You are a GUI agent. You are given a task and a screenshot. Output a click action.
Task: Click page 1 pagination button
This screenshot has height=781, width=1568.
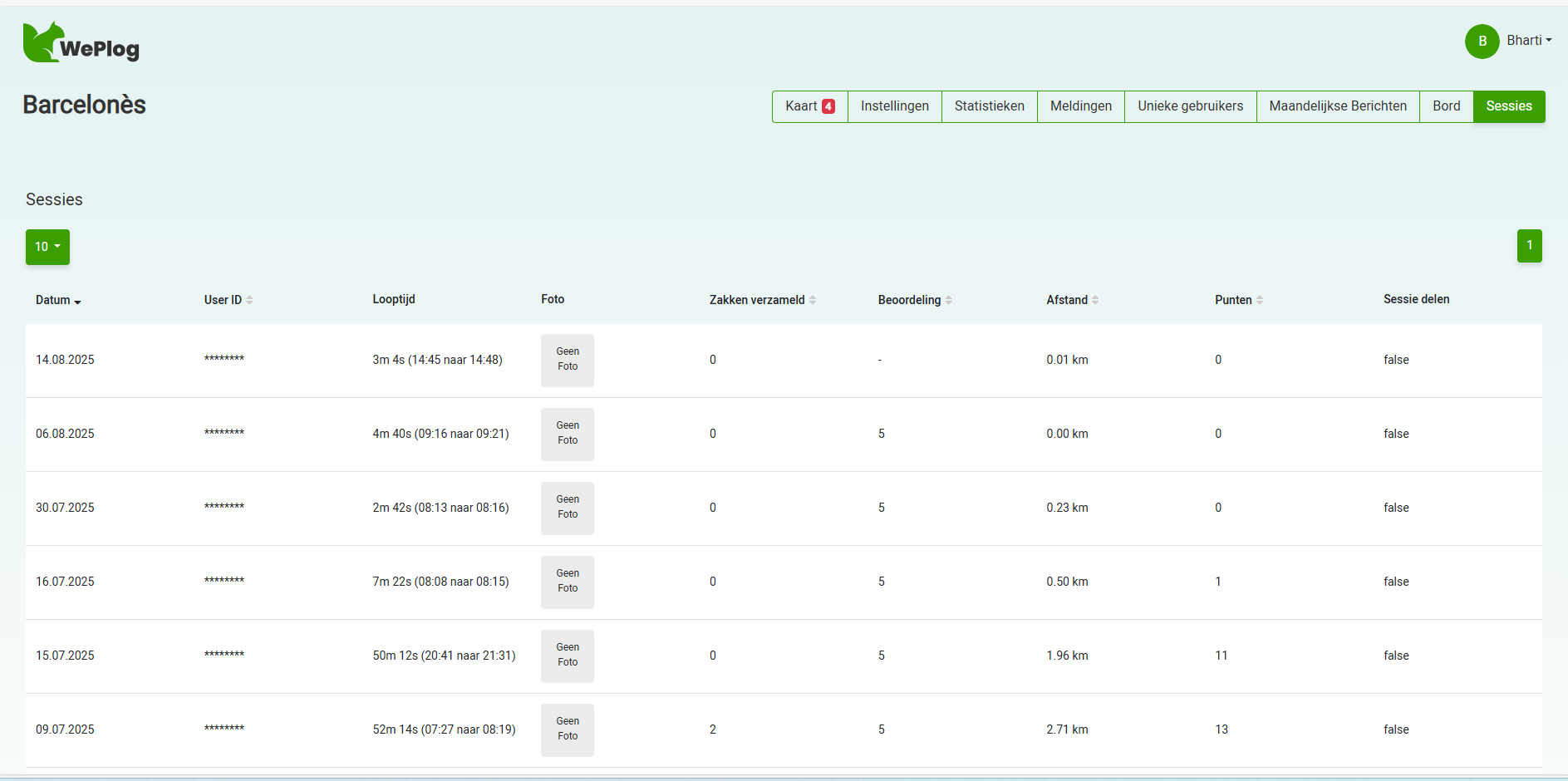[x=1529, y=246]
